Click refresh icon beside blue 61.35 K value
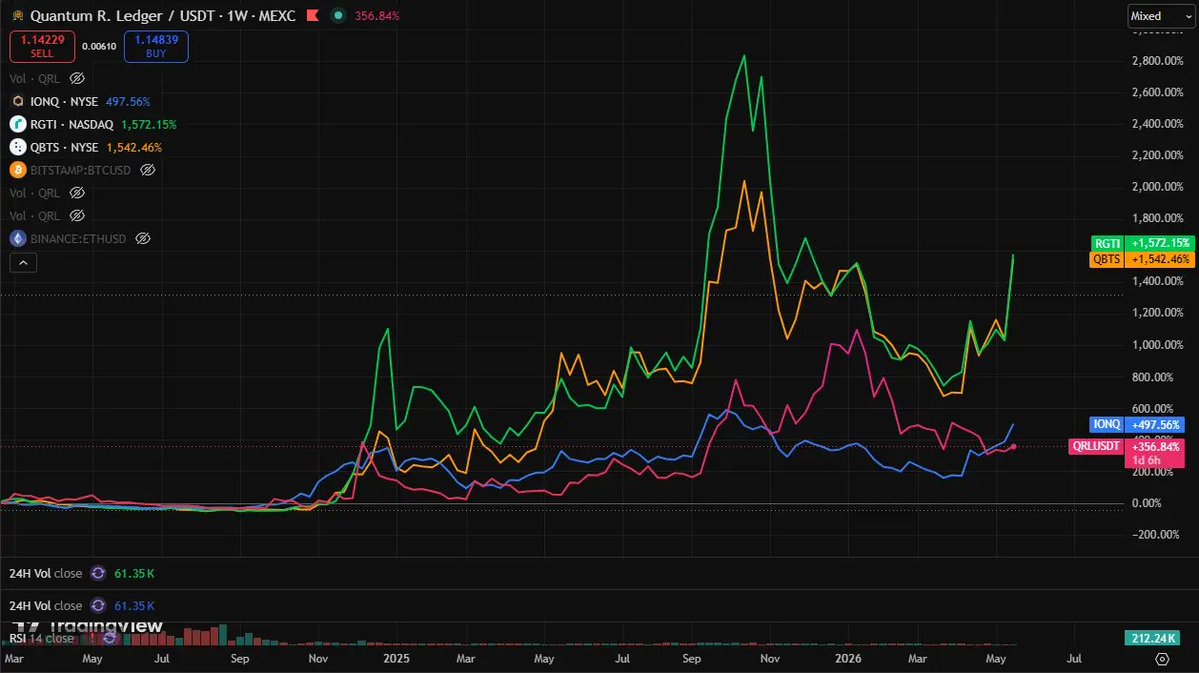Viewport: 1199px width, 673px height. (x=98, y=606)
